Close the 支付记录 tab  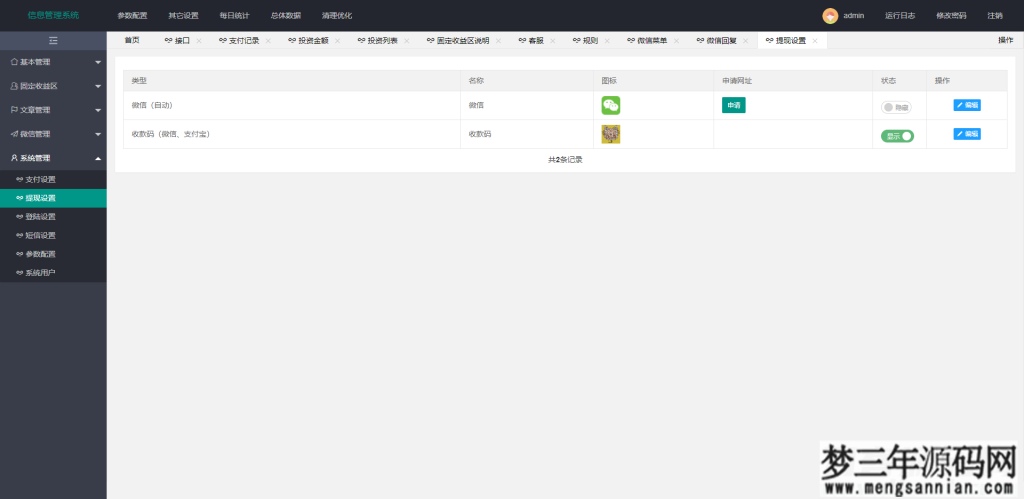[x=268, y=41]
